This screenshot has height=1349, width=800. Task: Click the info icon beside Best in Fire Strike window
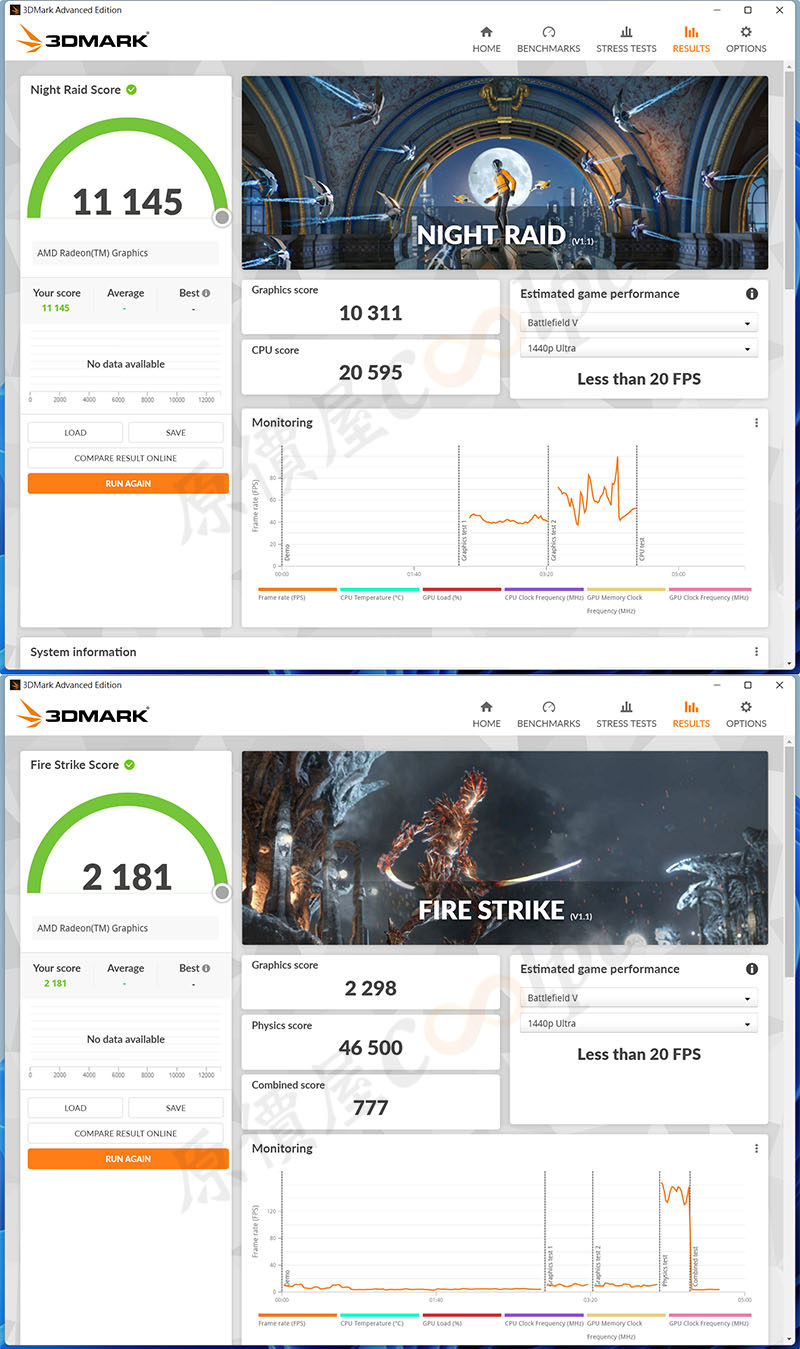click(x=206, y=969)
